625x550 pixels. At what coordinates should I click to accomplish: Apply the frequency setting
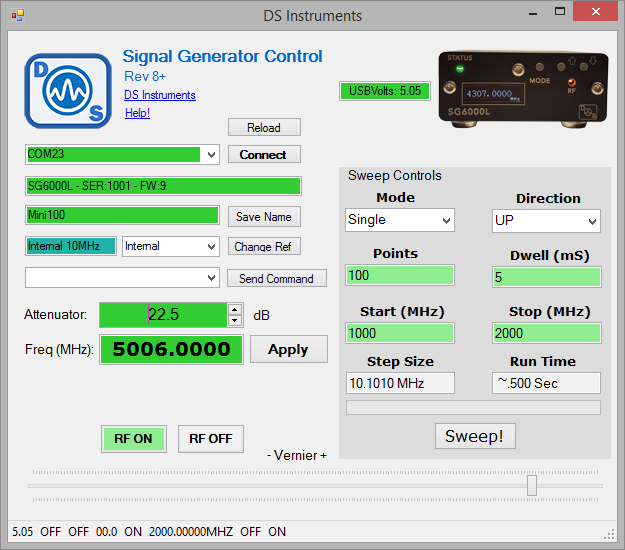pyautogui.click(x=287, y=349)
